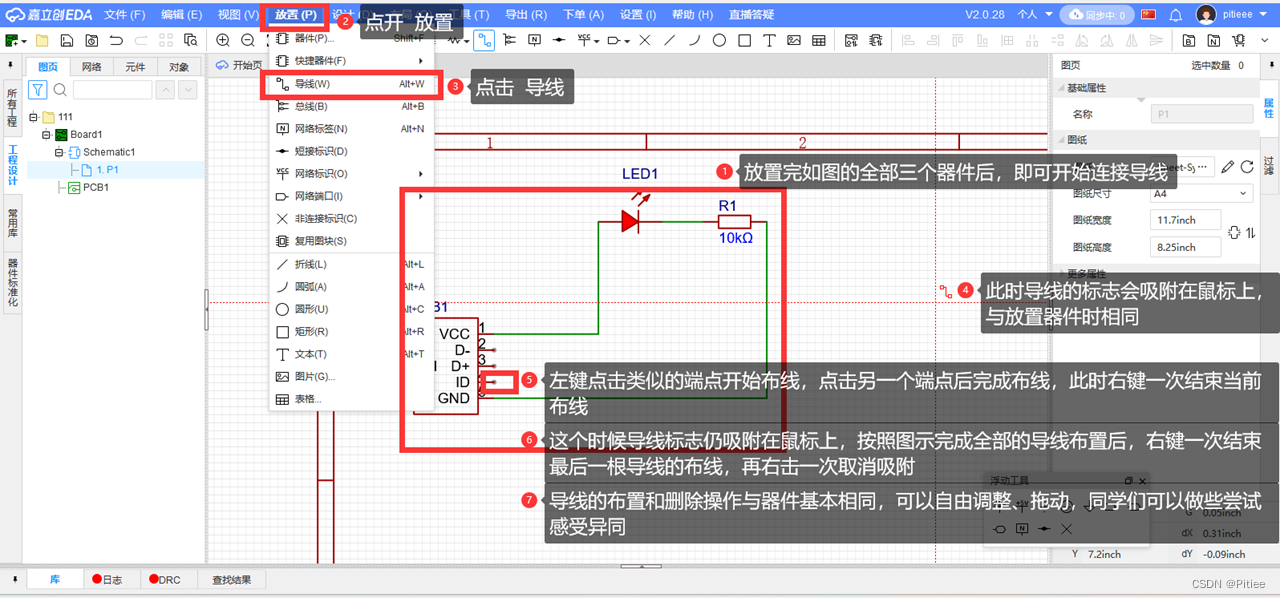Click the notification bell icon
The width and height of the screenshot is (1280, 598).
click(1176, 15)
